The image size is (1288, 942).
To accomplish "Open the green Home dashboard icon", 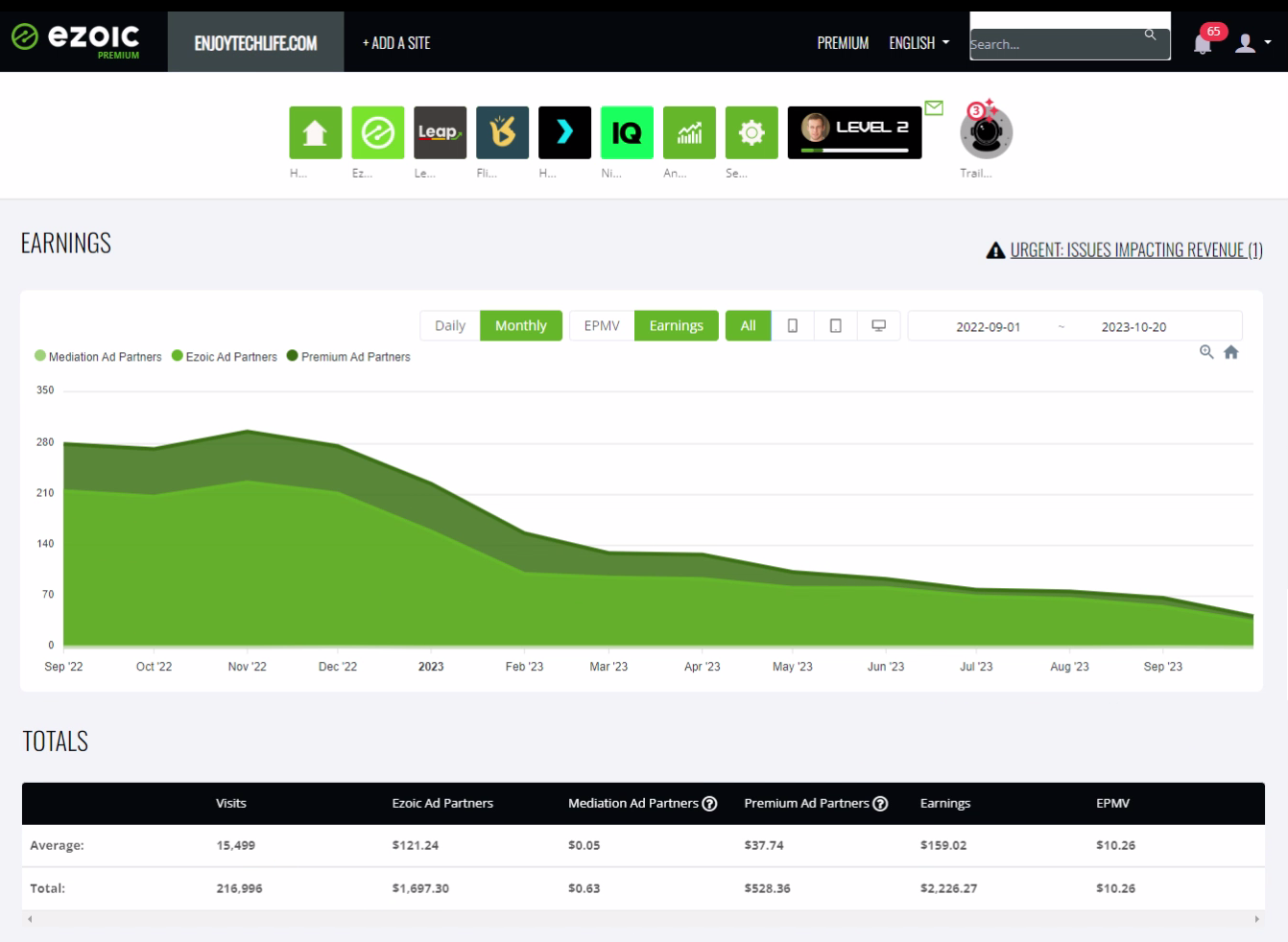I will [x=316, y=132].
